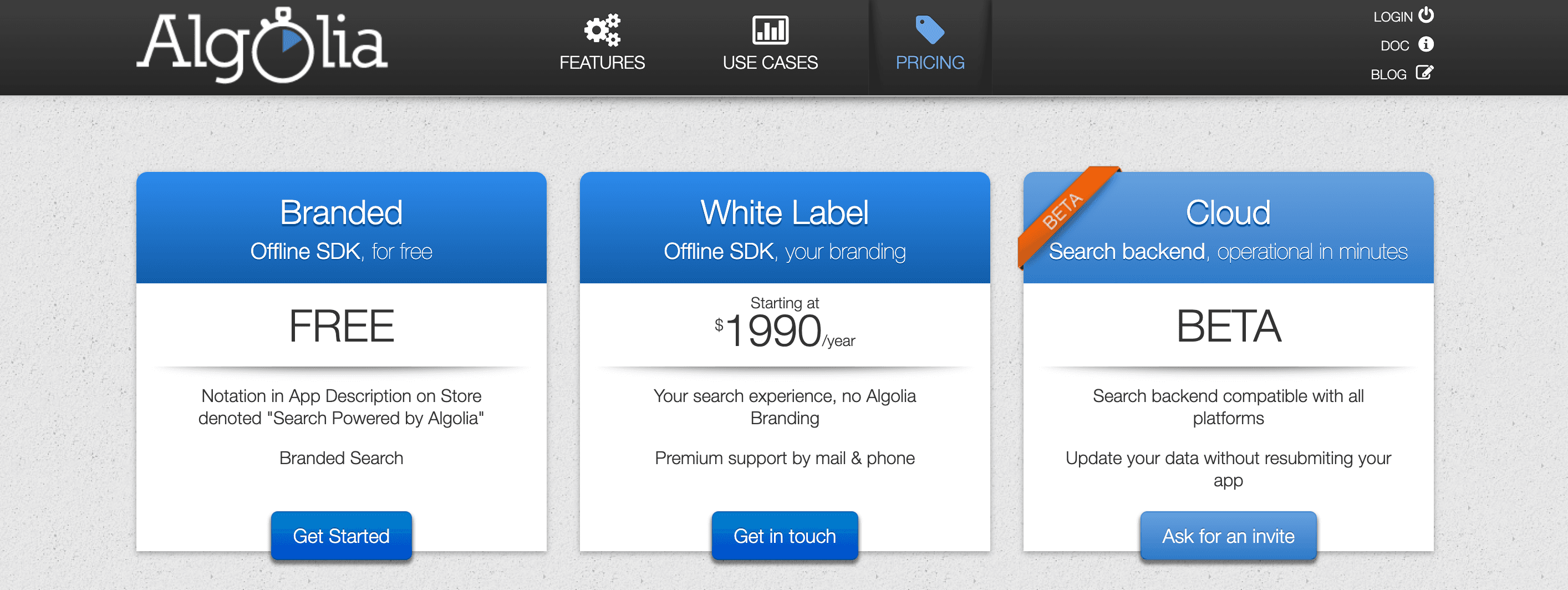The image size is (1568, 590).
Task: Select the Pricing menu item
Action: tap(929, 62)
